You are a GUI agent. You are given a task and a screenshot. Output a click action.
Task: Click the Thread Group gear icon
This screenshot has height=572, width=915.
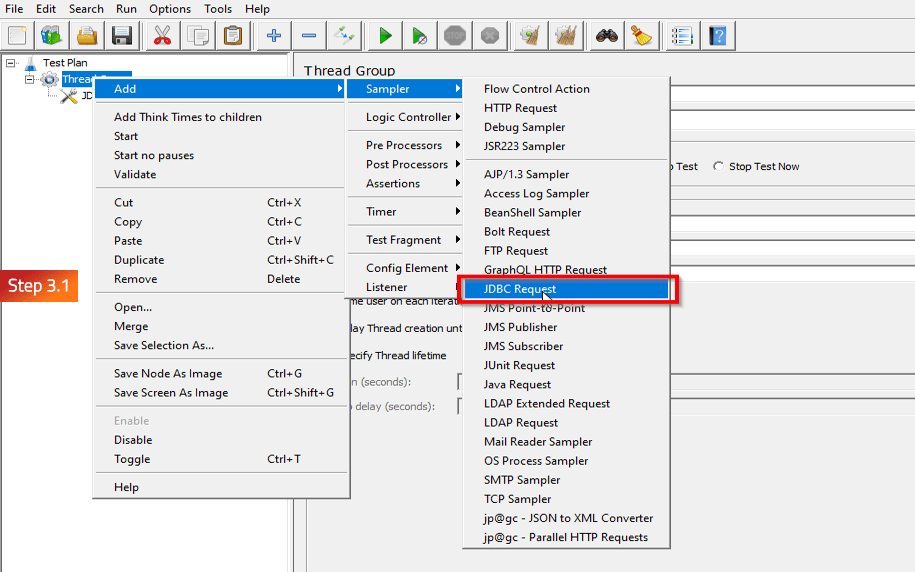coord(50,79)
